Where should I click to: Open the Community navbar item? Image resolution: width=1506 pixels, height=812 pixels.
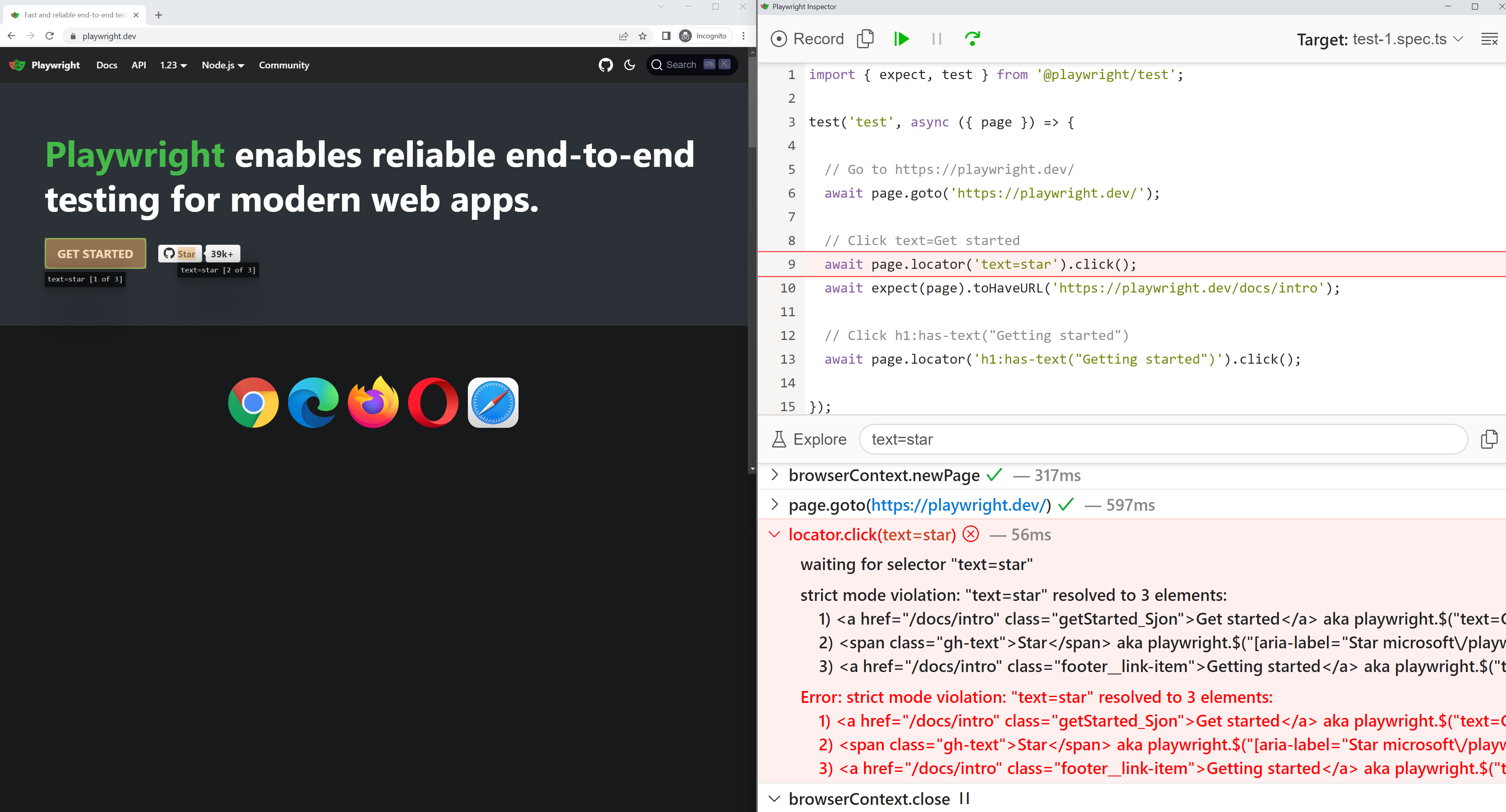[284, 65]
